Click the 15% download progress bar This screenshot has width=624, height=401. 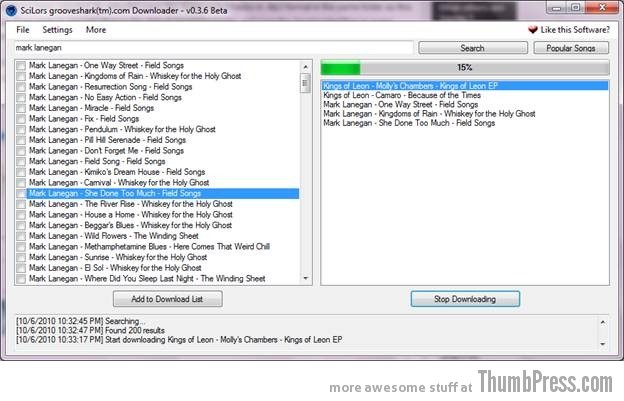point(465,68)
